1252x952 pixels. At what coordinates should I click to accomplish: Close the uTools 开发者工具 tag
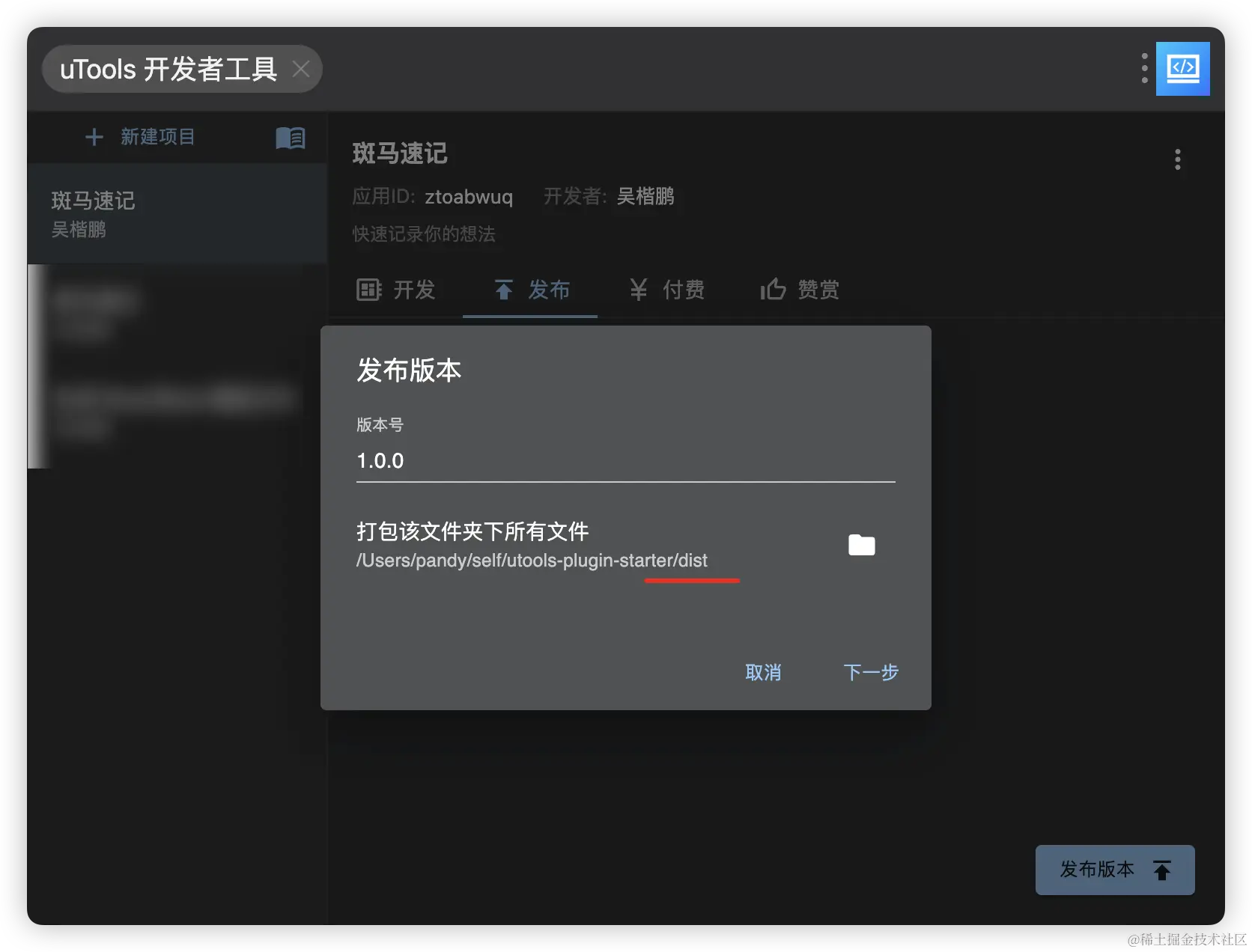(x=301, y=69)
